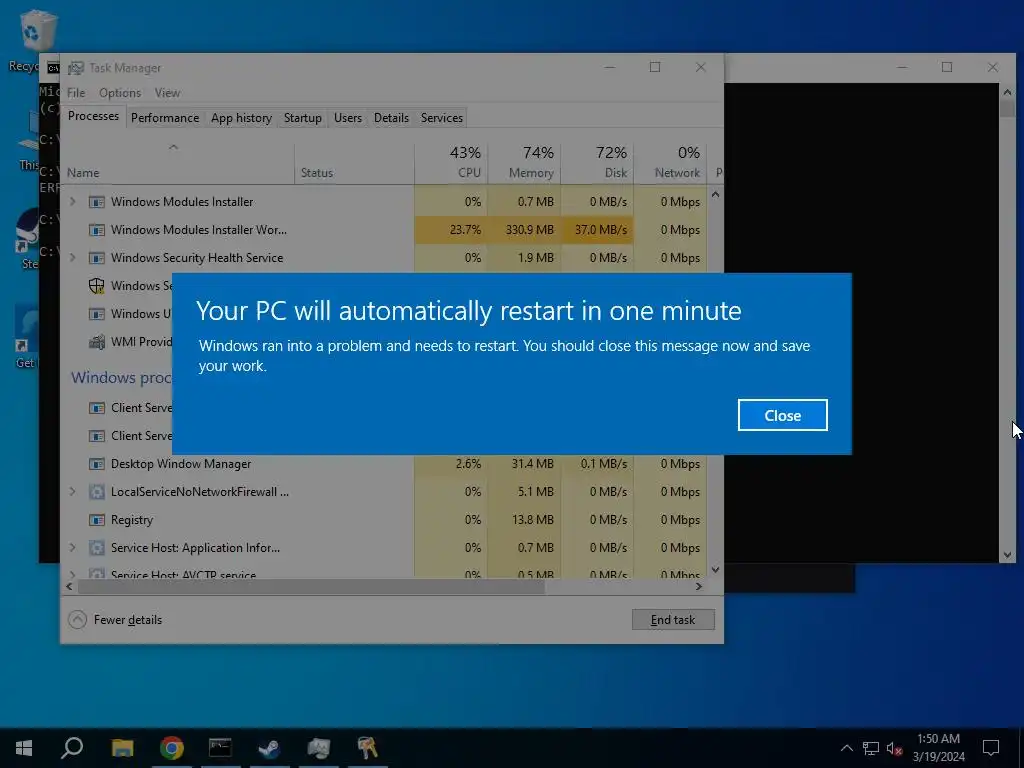
Task: Click the keys icon on taskbar
Action: [367, 748]
